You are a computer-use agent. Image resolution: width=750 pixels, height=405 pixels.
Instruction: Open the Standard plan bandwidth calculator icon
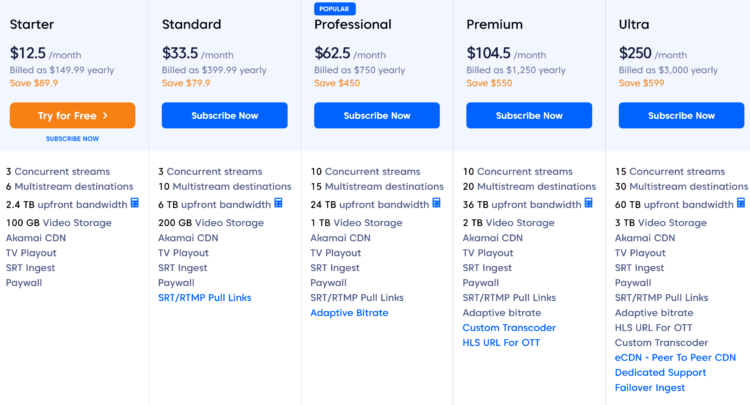pos(278,203)
